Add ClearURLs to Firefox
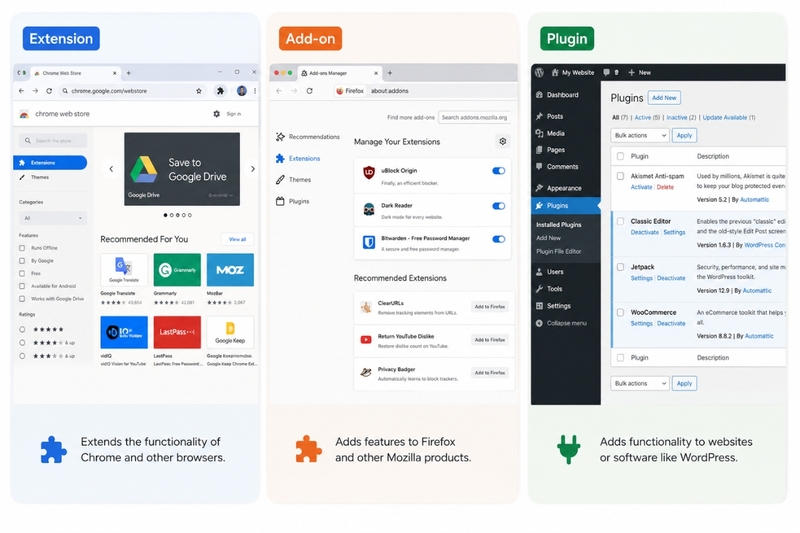This screenshot has width=800, height=533. tap(490, 307)
